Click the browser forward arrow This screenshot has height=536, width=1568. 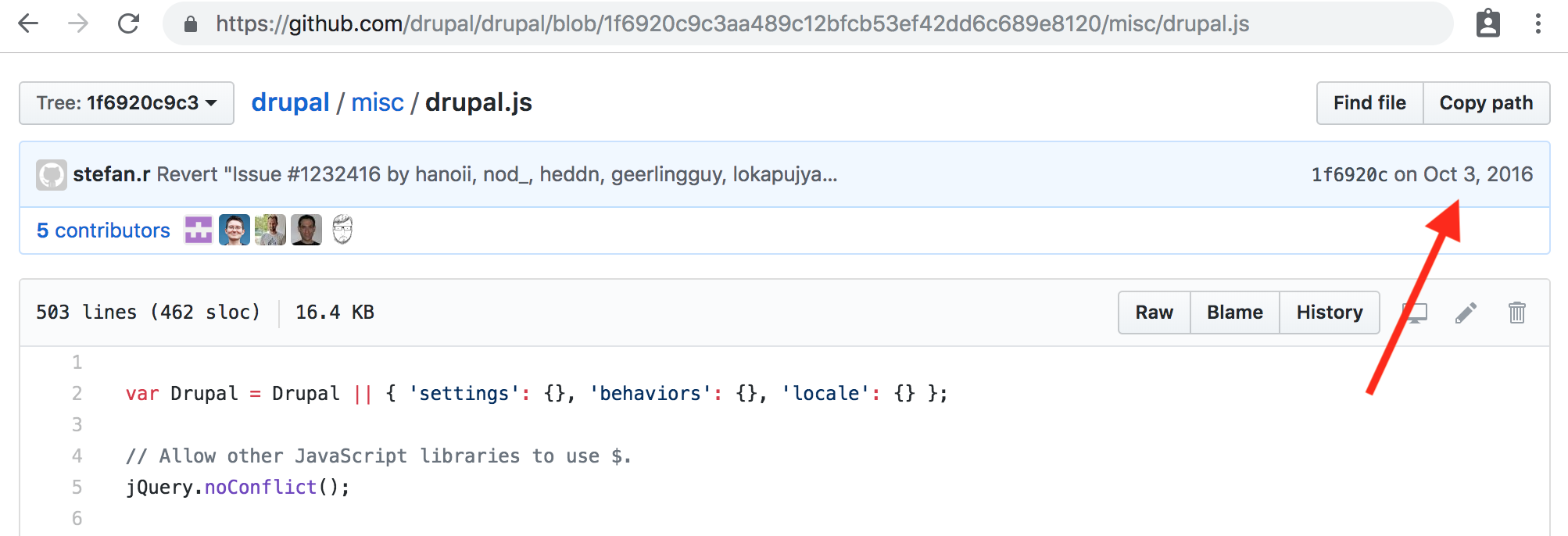(78, 23)
